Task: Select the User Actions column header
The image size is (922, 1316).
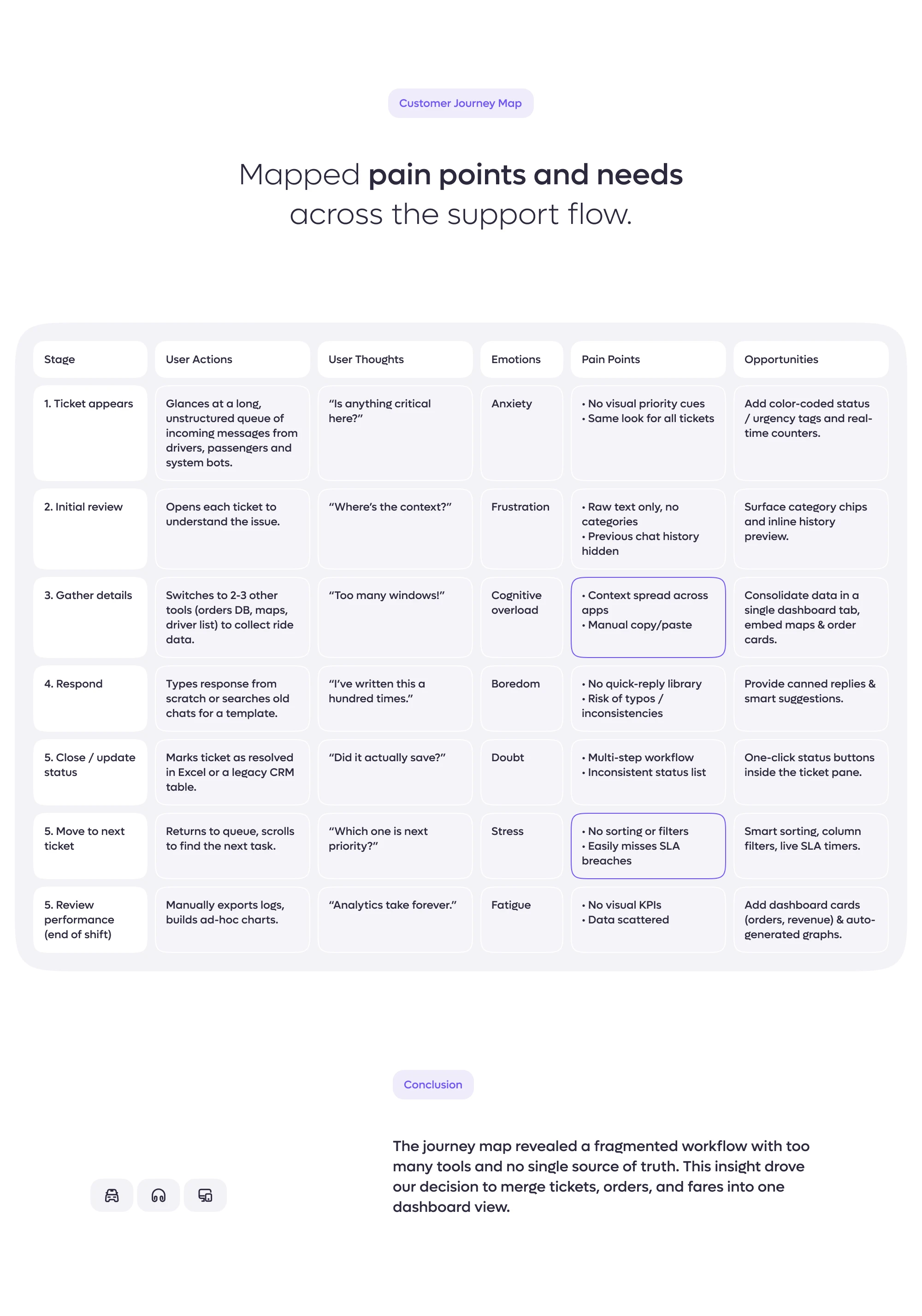Action: click(232, 359)
